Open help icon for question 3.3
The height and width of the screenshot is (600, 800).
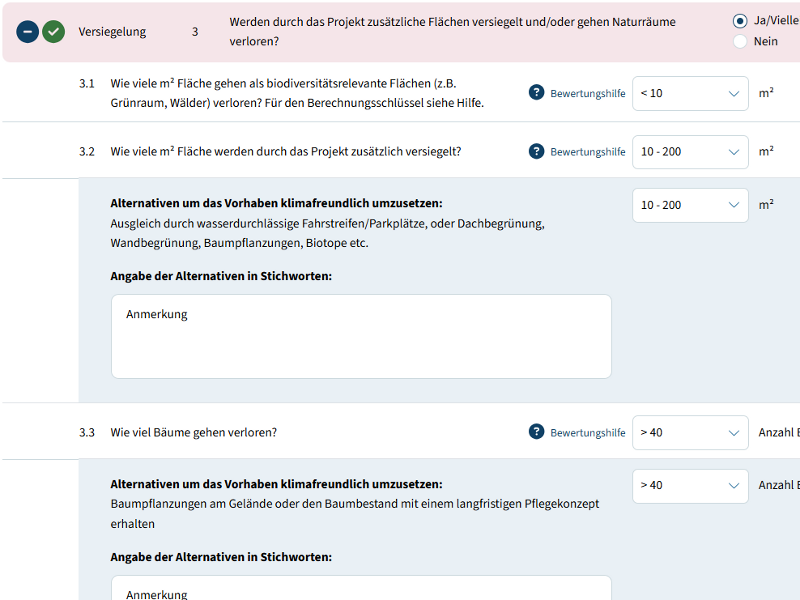pos(536,432)
